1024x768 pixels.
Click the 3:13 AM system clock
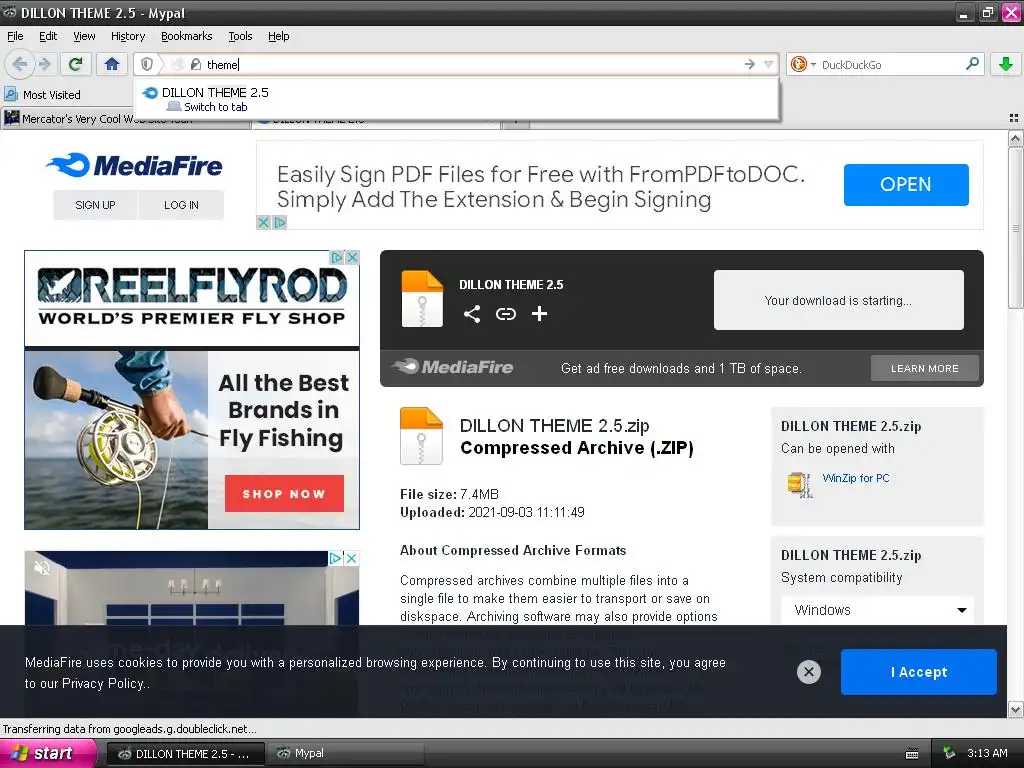coord(987,753)
